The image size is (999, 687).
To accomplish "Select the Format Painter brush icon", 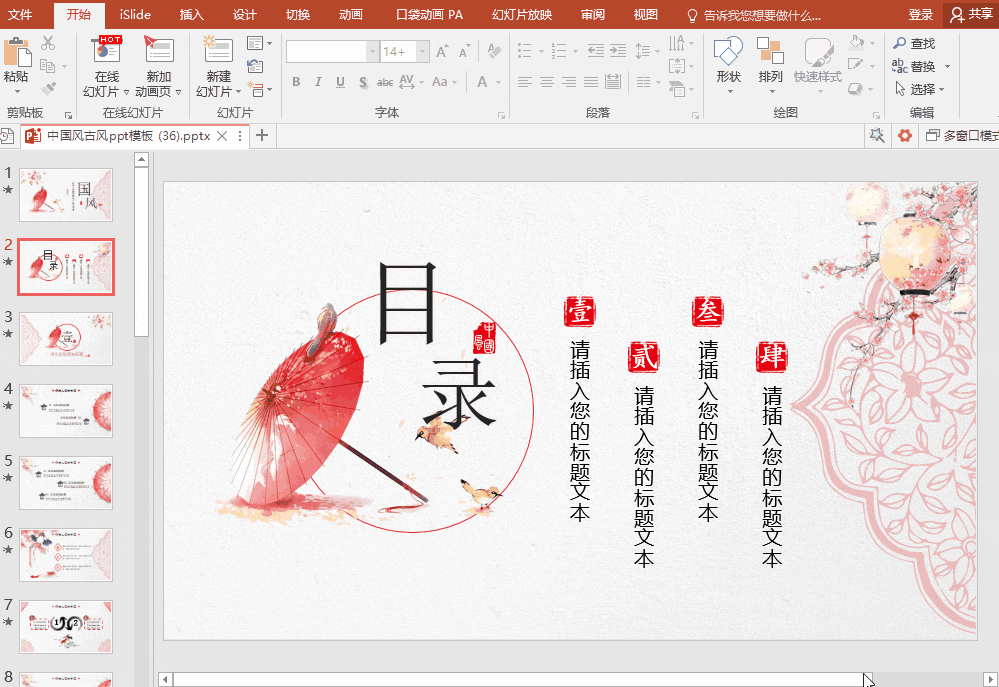I will pos(48,89).
